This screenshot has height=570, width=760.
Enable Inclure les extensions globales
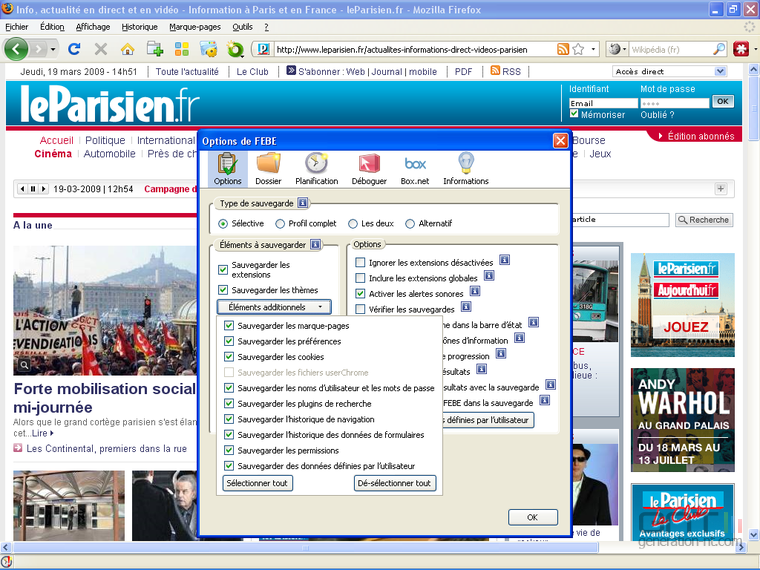[360, 278]
